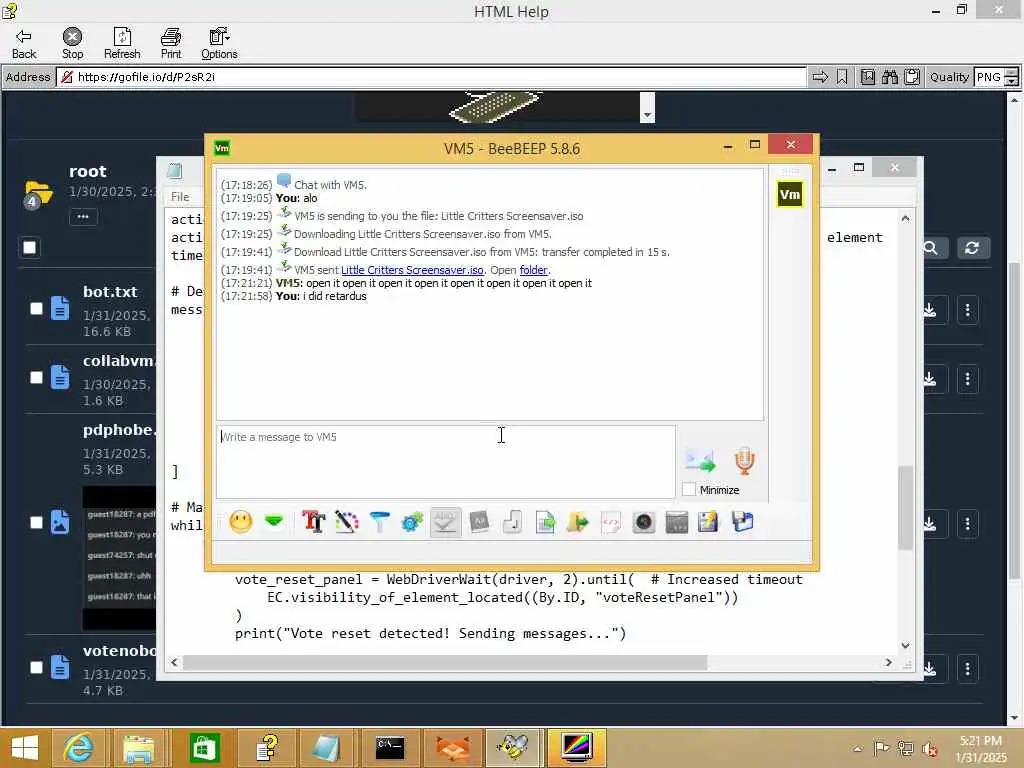Viewport: 1024px width, 768px height.
Task: Open more options for image file row
Action: pyautogui.click(x=968, y=524)
